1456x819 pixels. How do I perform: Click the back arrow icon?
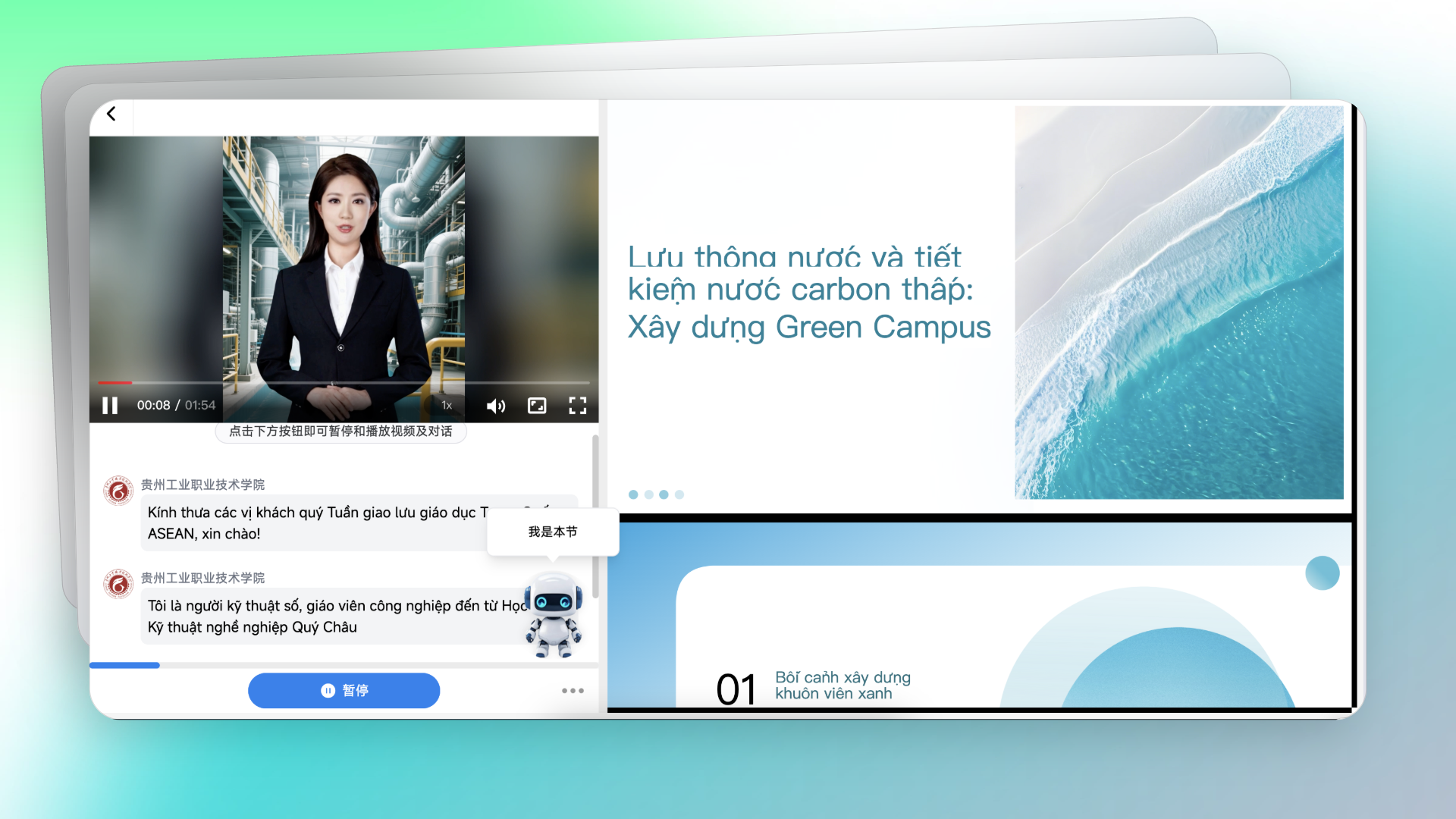pos(111,114)
